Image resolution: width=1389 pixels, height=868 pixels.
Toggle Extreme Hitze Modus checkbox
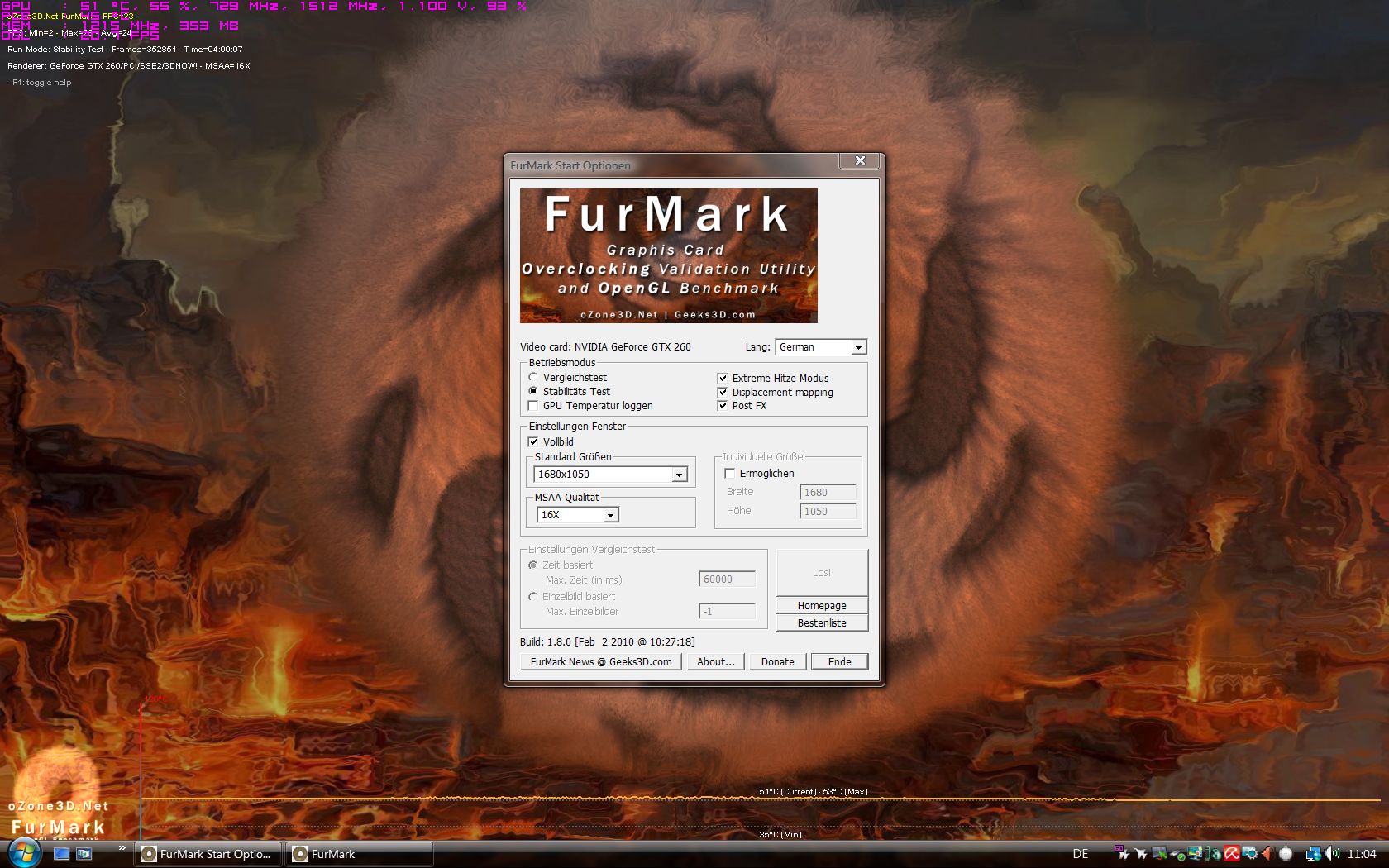[x=723, y=379]
